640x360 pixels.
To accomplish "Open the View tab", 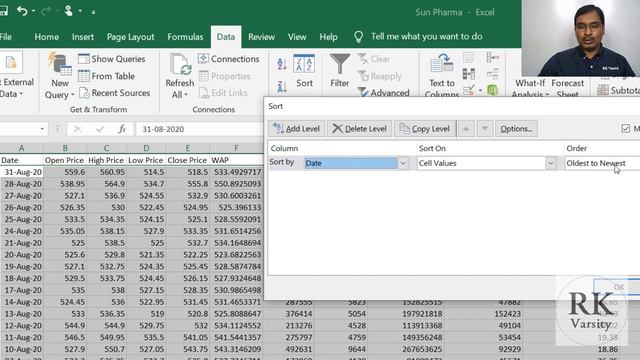I will [x=297, y=37].
